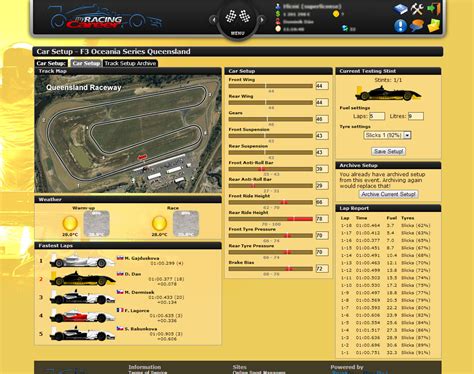
Task: Click the Warm-up sunny weather icon
Action: [70, 223]
